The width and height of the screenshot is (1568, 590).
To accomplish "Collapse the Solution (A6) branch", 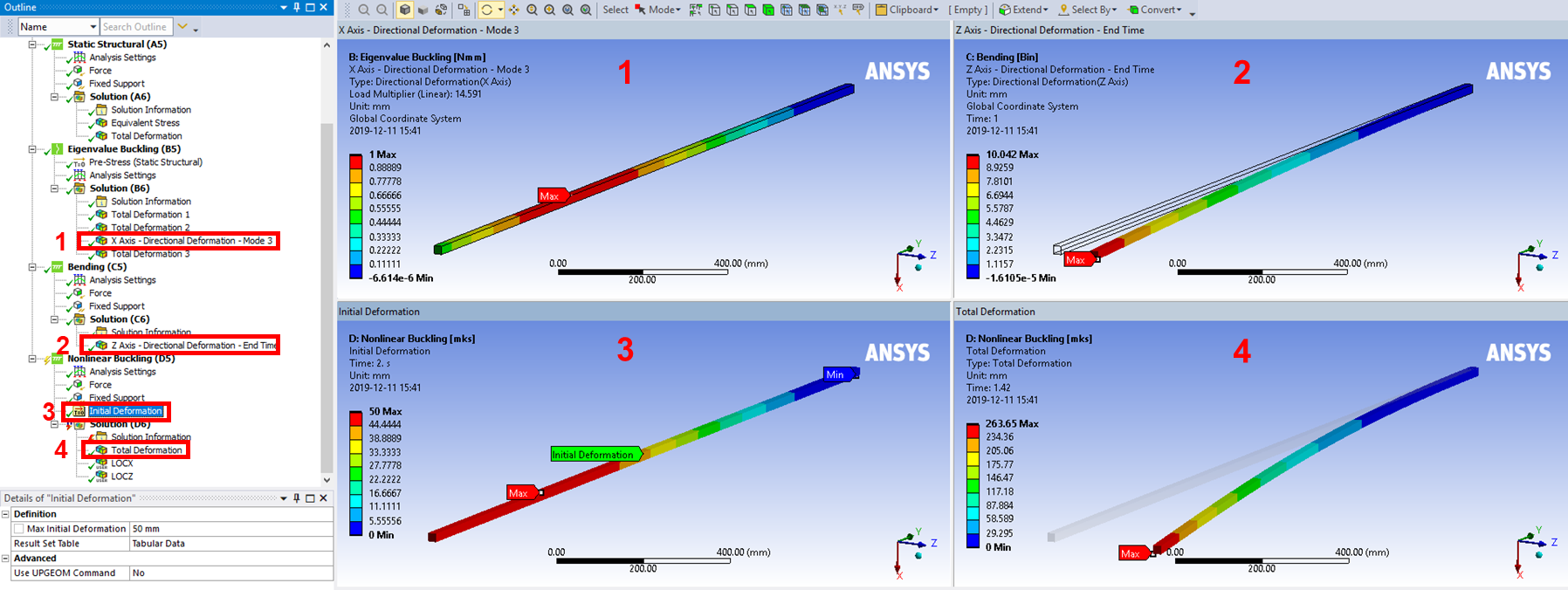I will [54, 97].
